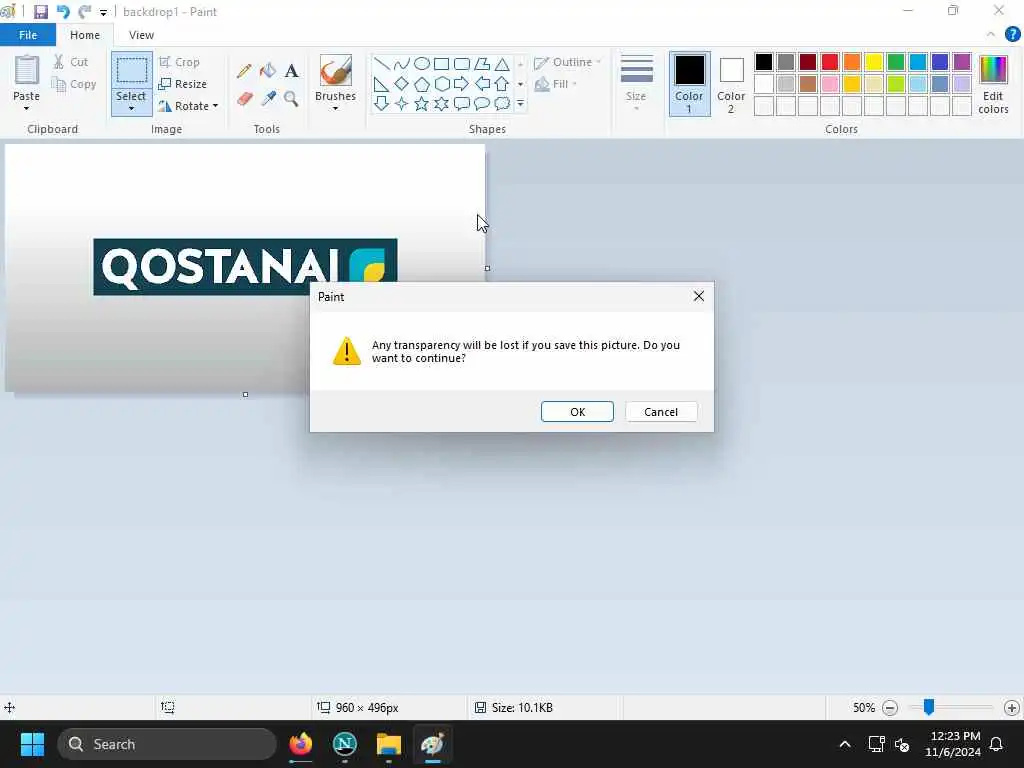
Task: Choose the Oval shape
Action: tap(422, 63)
